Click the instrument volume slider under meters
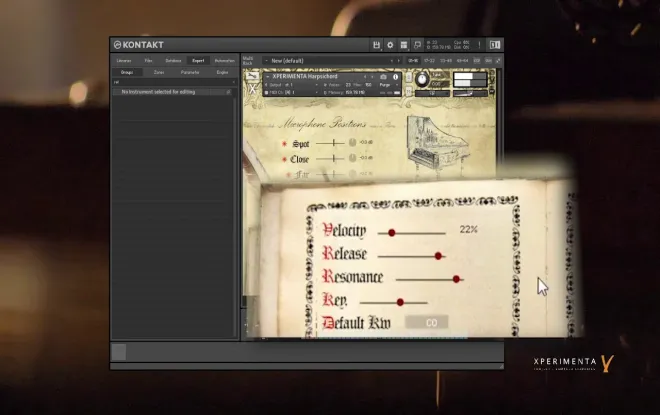 point(470,93)
